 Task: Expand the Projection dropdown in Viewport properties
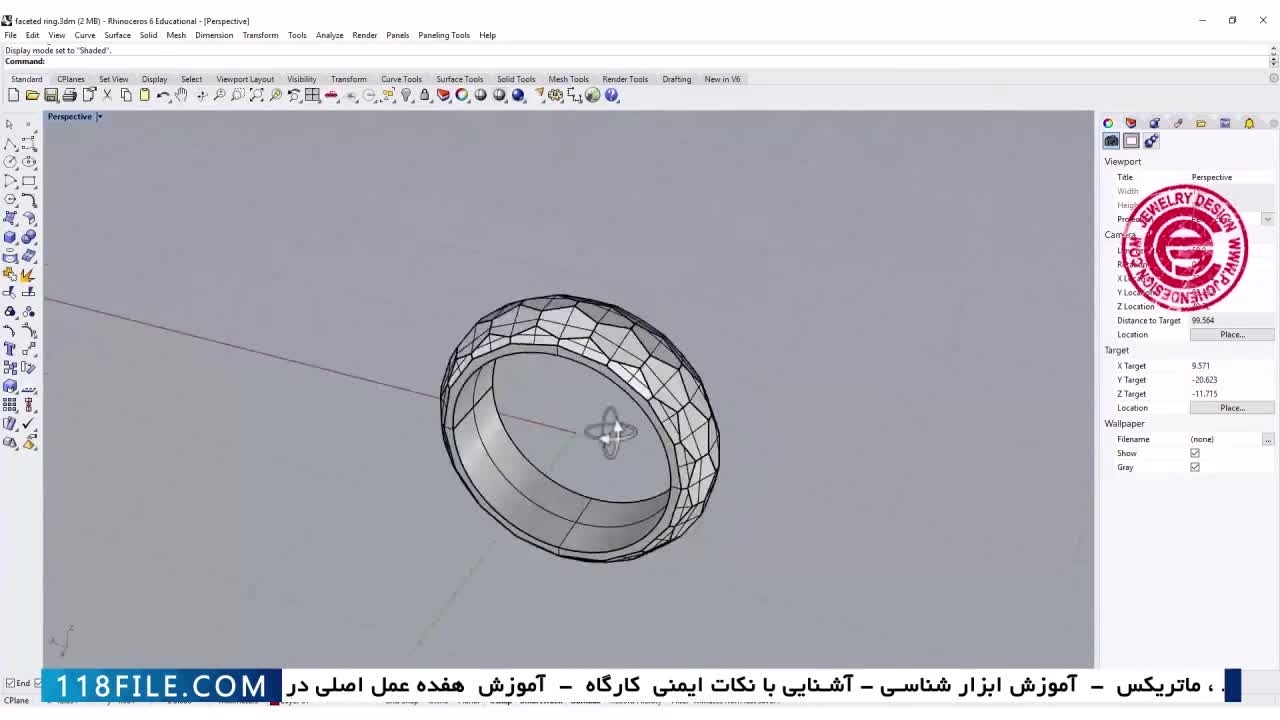[x=1267, y=219]
